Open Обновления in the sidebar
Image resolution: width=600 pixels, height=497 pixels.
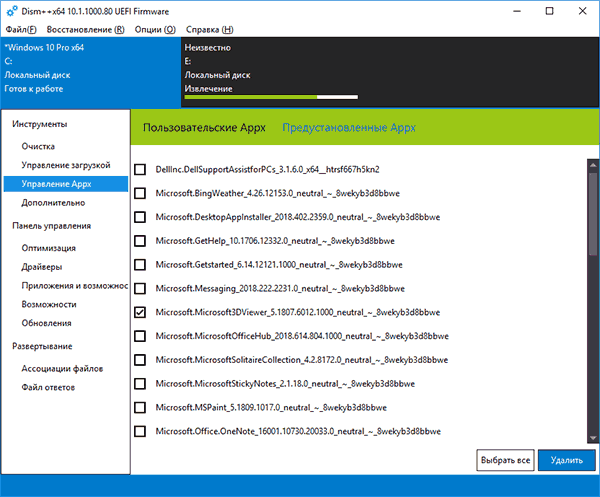click(46, 323)
